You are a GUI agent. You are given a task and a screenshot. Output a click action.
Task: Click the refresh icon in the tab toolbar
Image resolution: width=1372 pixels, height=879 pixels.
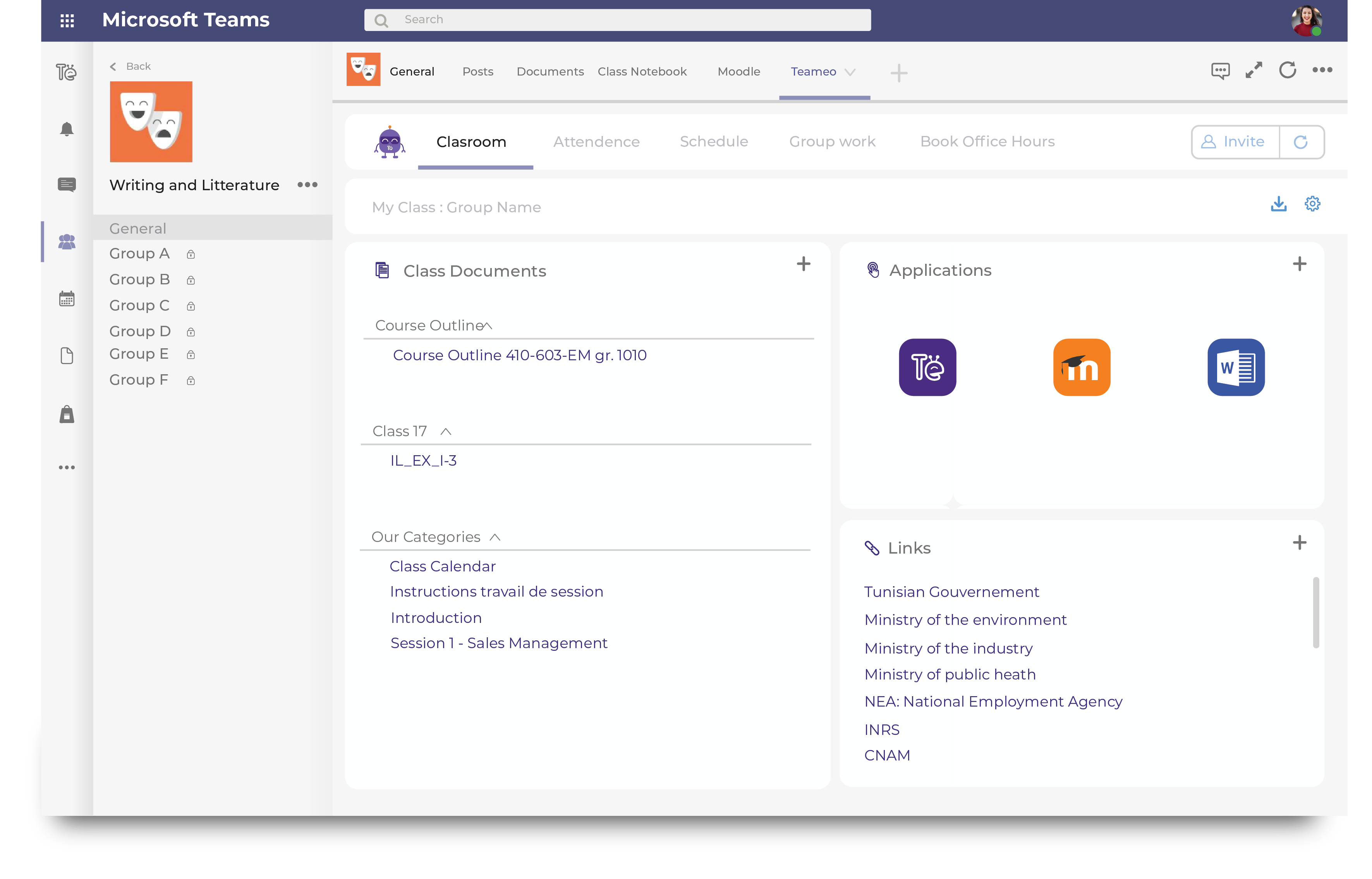[x=1288, y=70]
